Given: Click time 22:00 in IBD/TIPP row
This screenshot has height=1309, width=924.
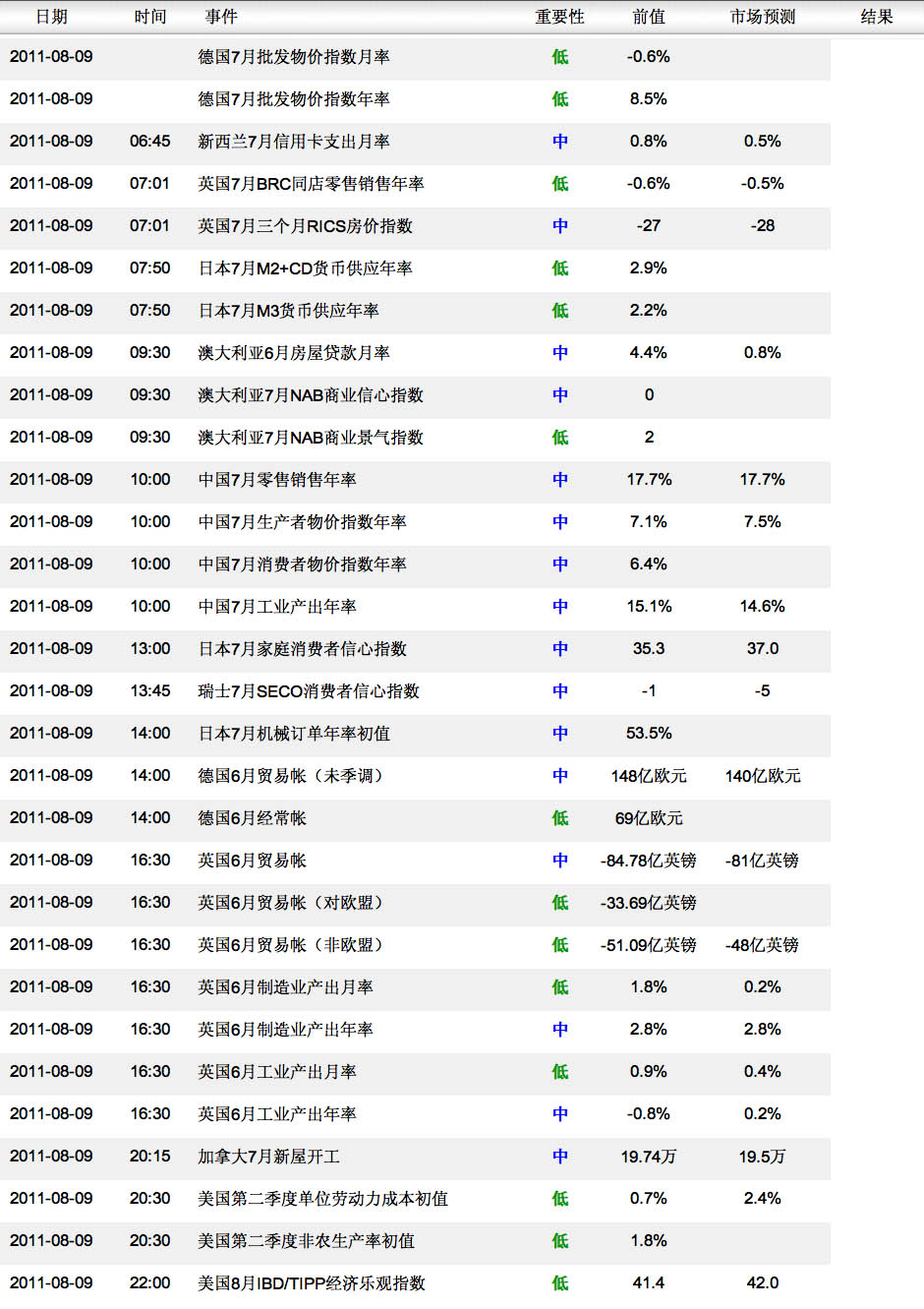Looking at the screenshot, I should (150, 1283).
